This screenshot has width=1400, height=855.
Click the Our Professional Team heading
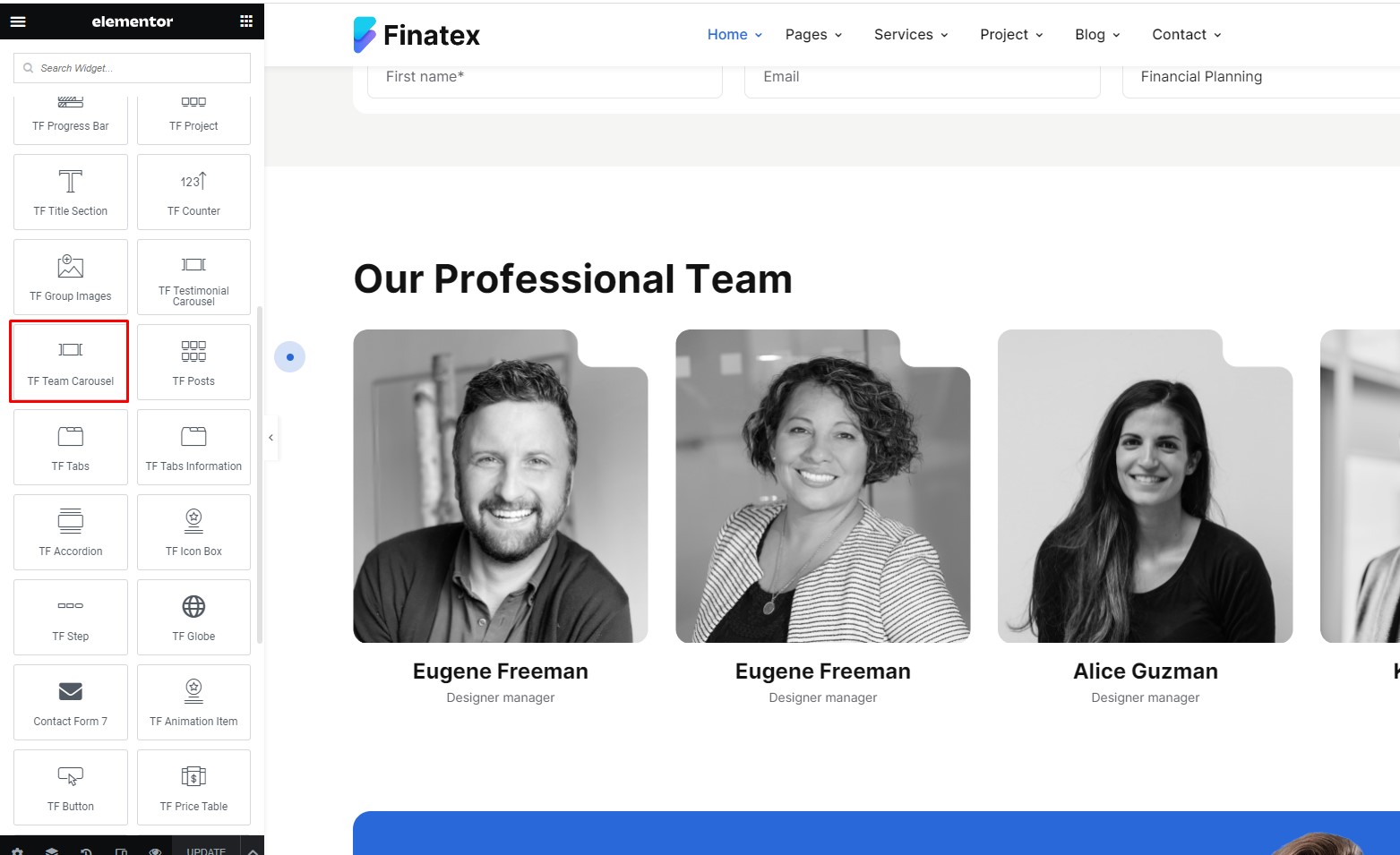[572, 279]
